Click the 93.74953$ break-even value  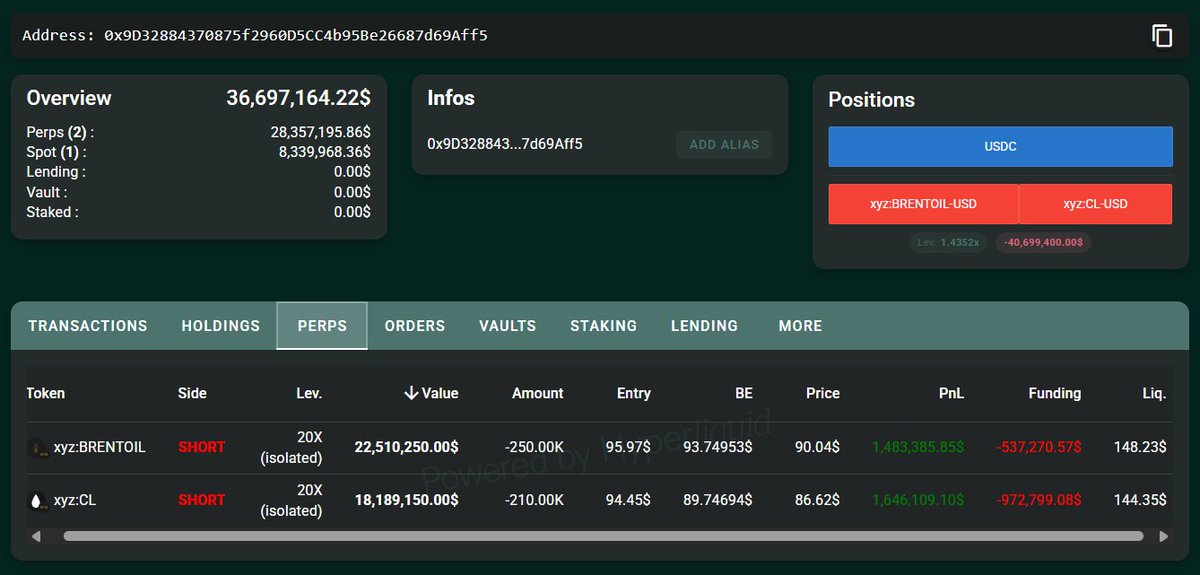coord(718,448)
